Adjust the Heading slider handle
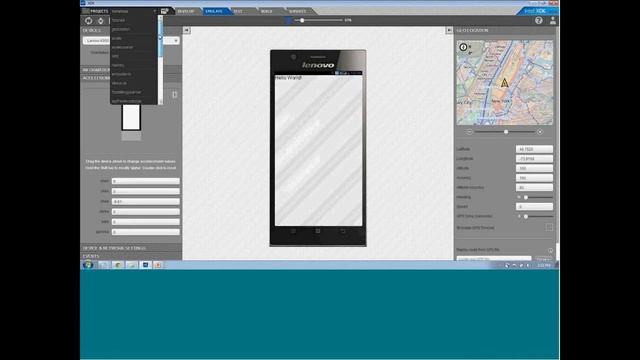This screenshot has height=360, width=640. click(x=526, y=197)
